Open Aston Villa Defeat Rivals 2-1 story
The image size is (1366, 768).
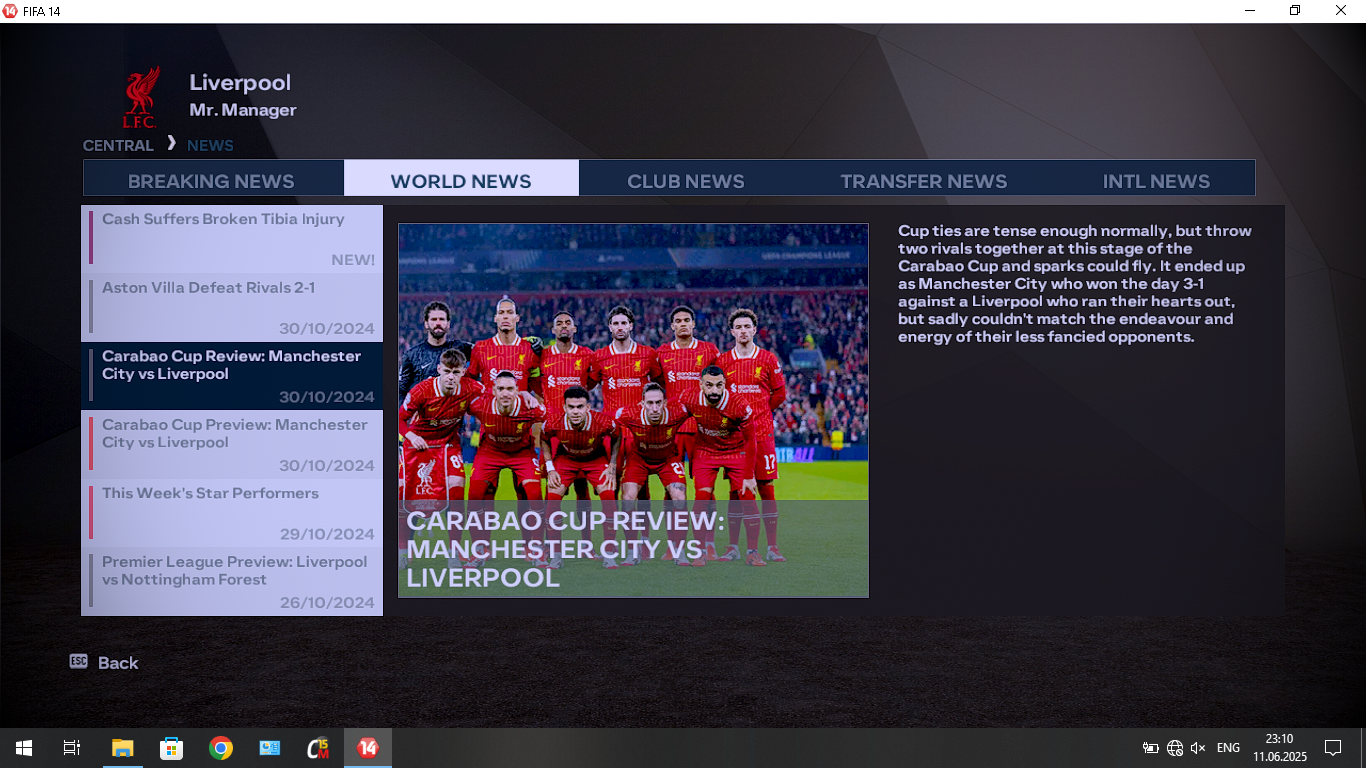coord(232,308)
